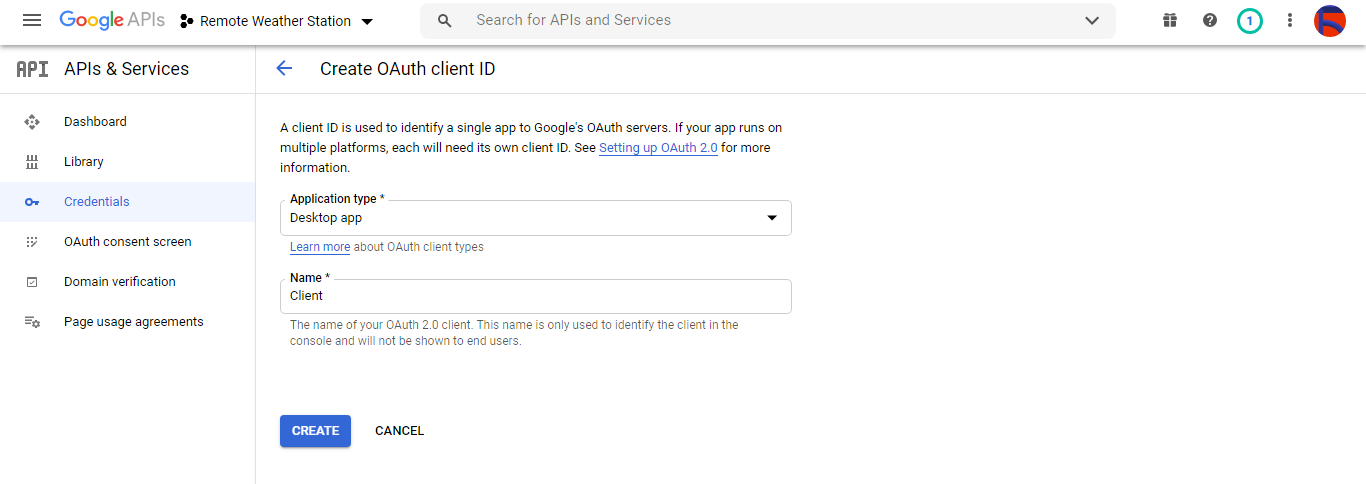Viewport: 1366px width, 484px height.
Task: Follow the Setting up OAuth 2.0 link
Action: pos(658,148)
